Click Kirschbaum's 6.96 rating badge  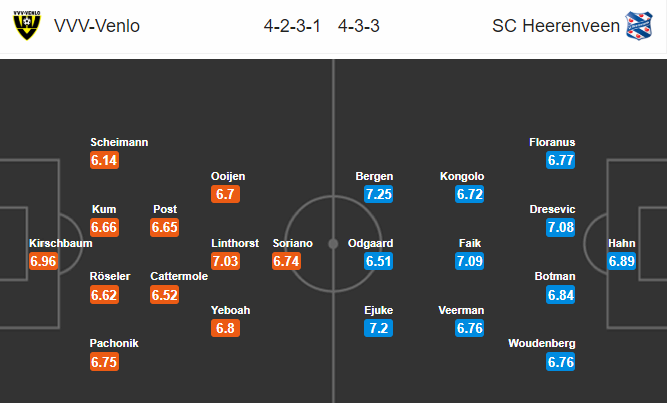[x=43, y=261]
